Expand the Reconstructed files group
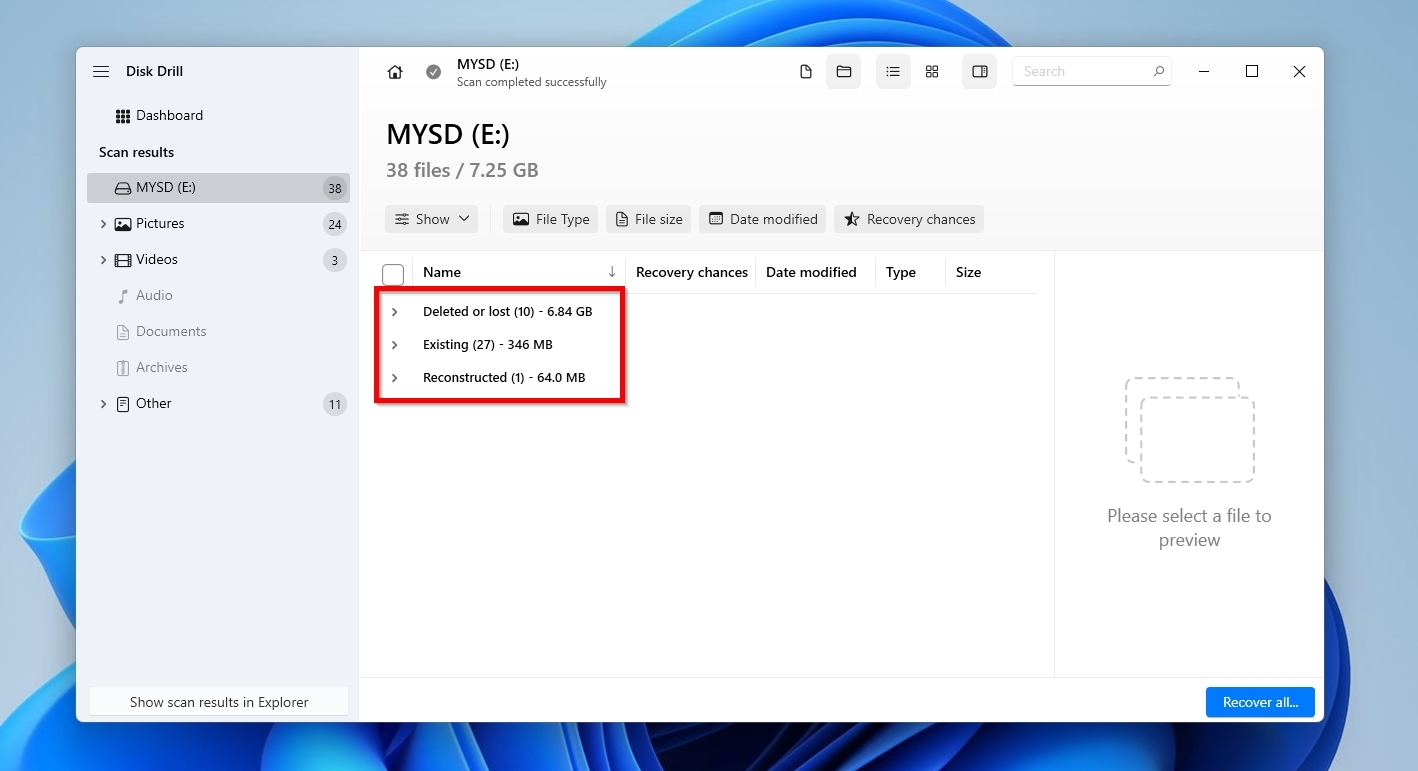The width and height of the screenshot is (1418, 771). [395, 378]
